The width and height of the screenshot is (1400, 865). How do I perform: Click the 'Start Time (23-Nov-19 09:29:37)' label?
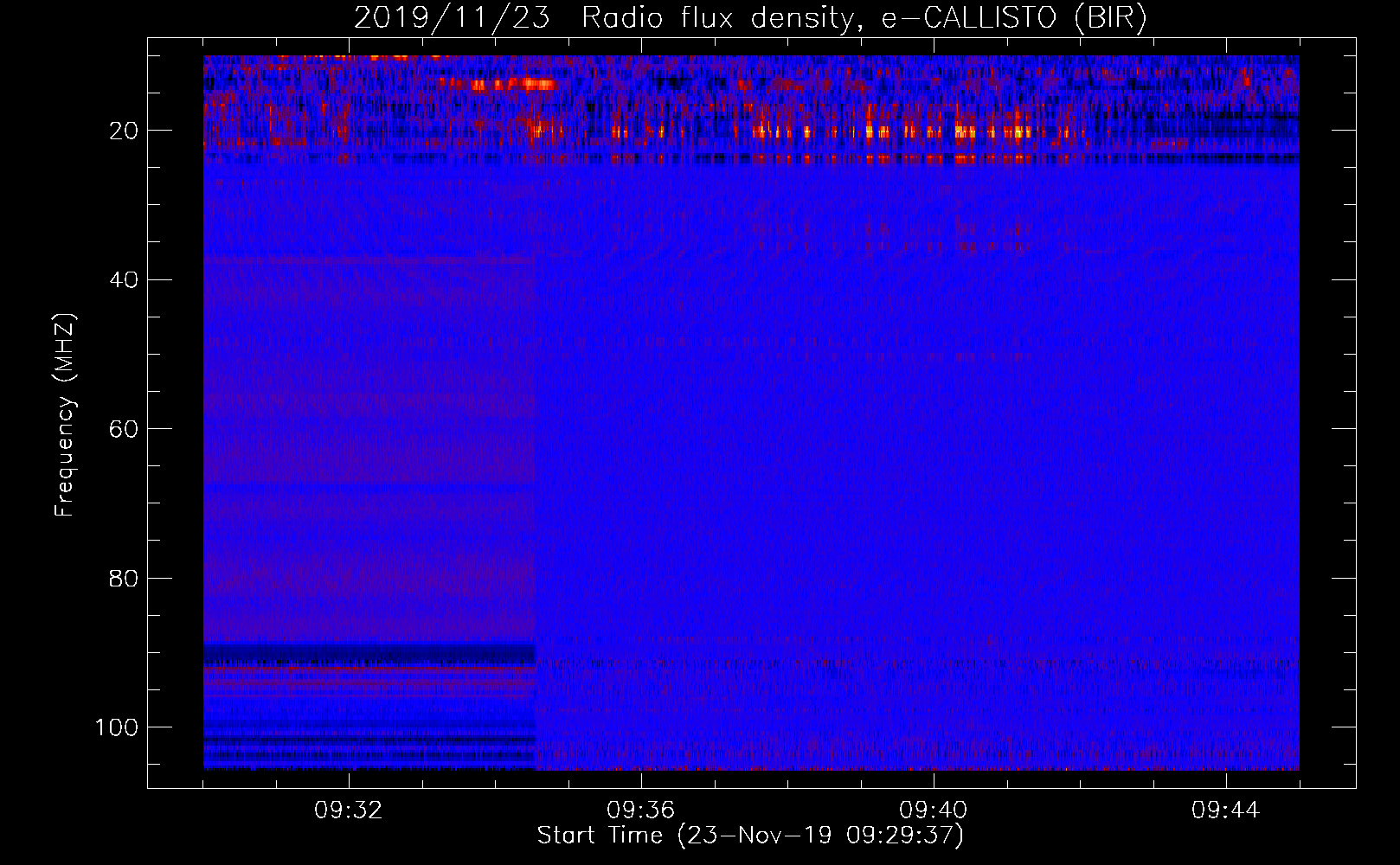tap(750, 836)
